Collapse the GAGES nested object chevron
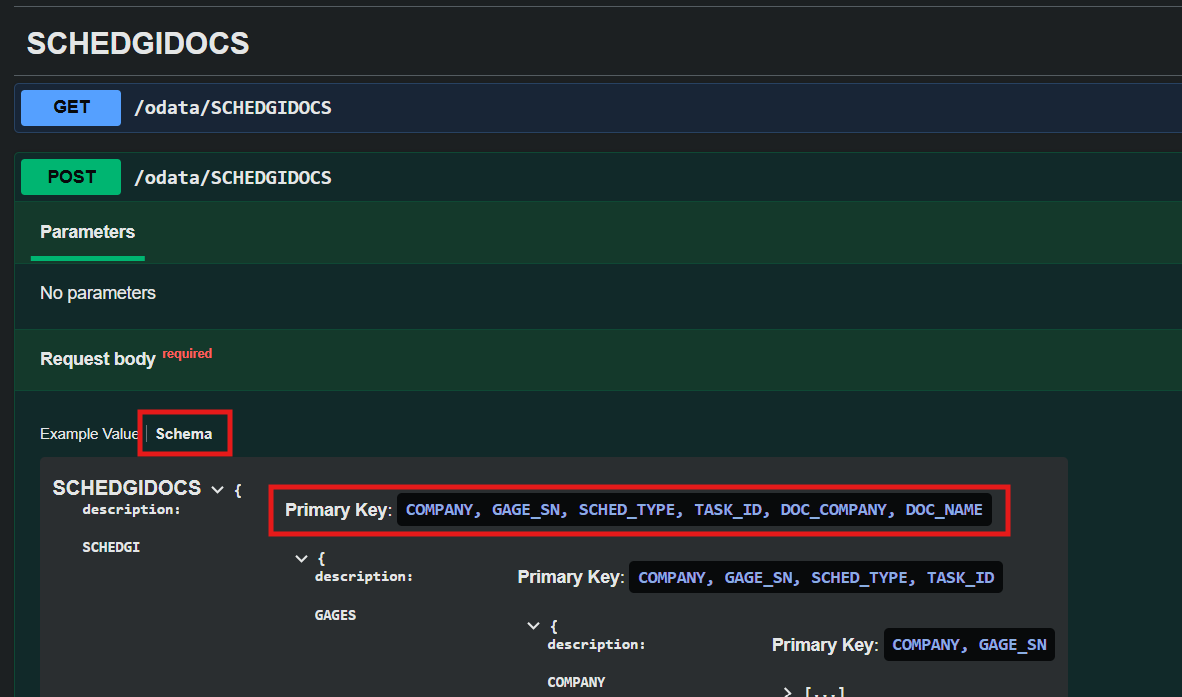Screen dimensions: 1182x697 pyautogui.click(x=534, y=625)
